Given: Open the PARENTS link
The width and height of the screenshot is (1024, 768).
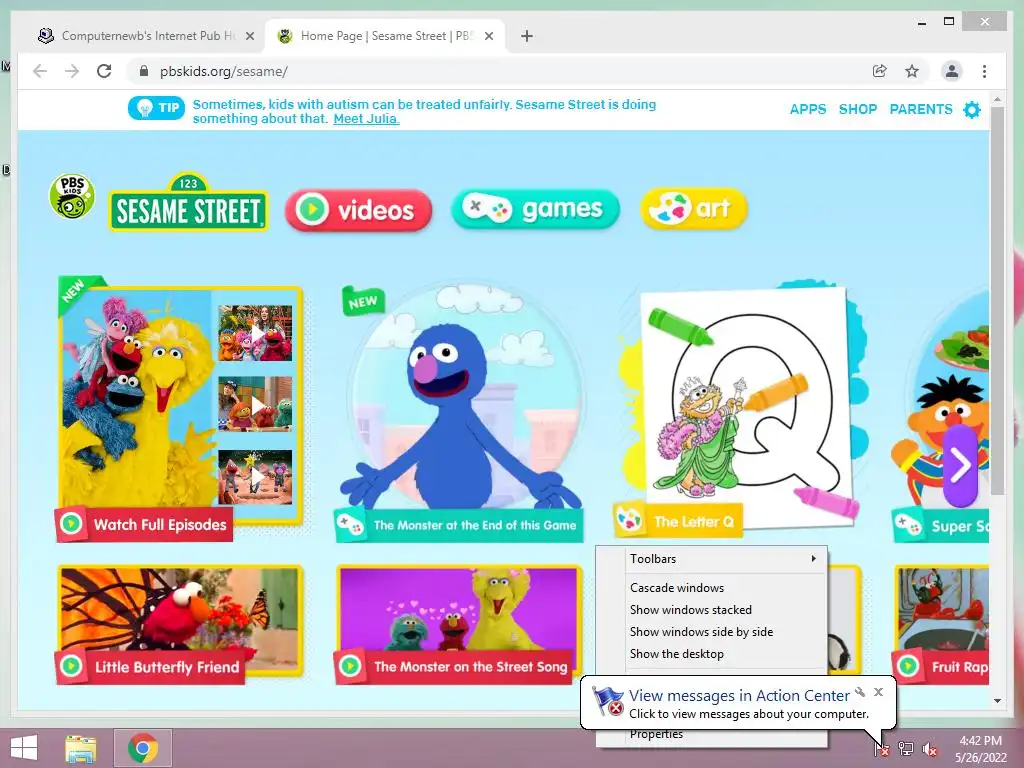Looking at the screenshot, I should (921, 109).
